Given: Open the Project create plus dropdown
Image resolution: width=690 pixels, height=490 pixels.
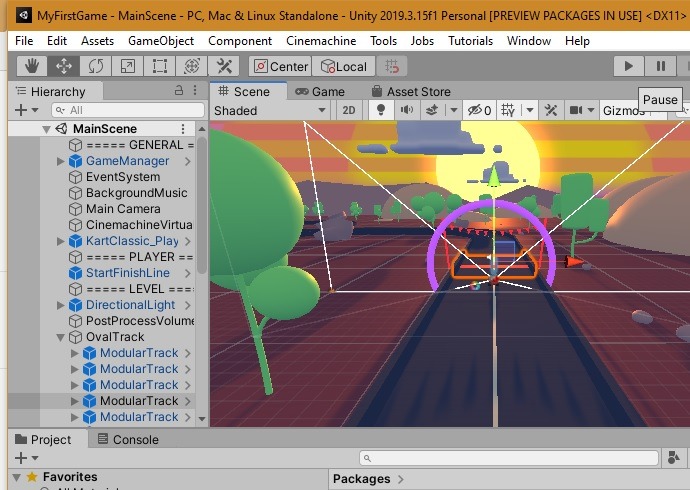Looking at the screenshot, I should 26,458.
